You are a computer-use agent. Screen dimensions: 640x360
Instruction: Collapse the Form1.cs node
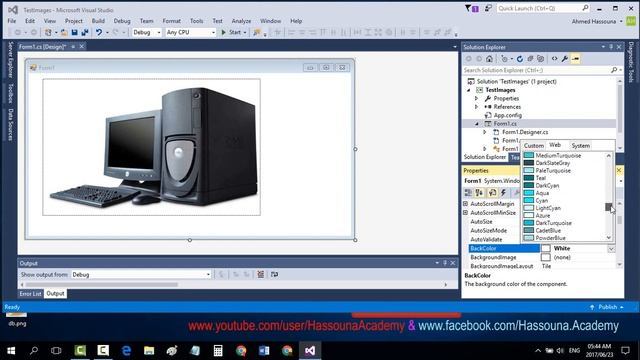point(477,124)
